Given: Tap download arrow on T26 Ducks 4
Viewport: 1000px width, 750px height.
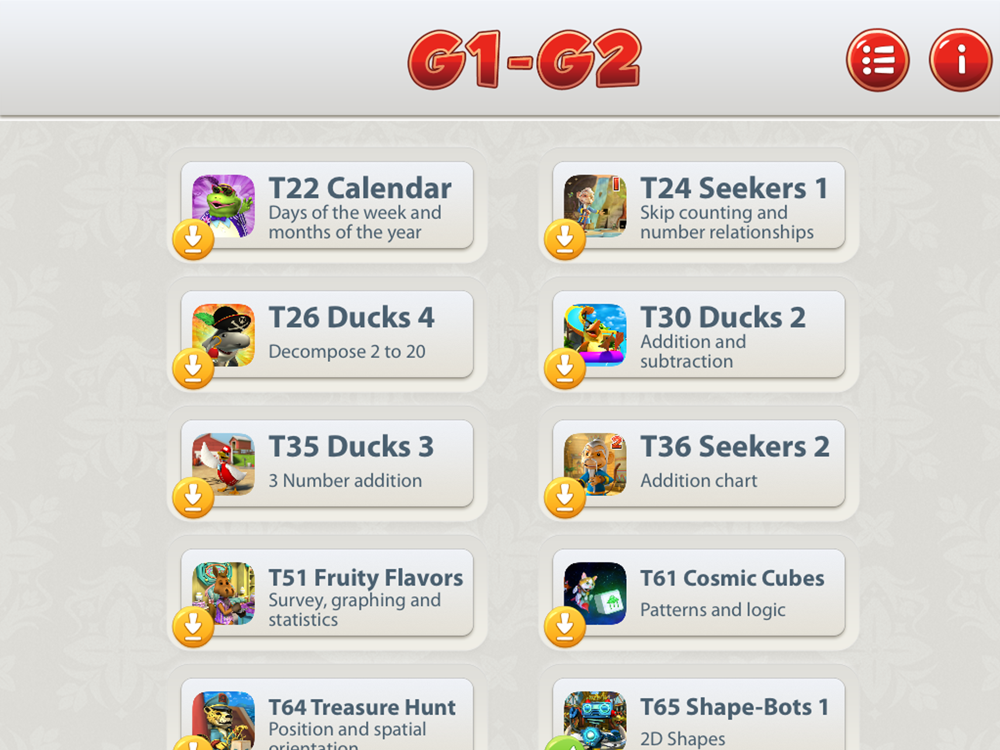Looking at the screenshot, I should click(193, 369).
